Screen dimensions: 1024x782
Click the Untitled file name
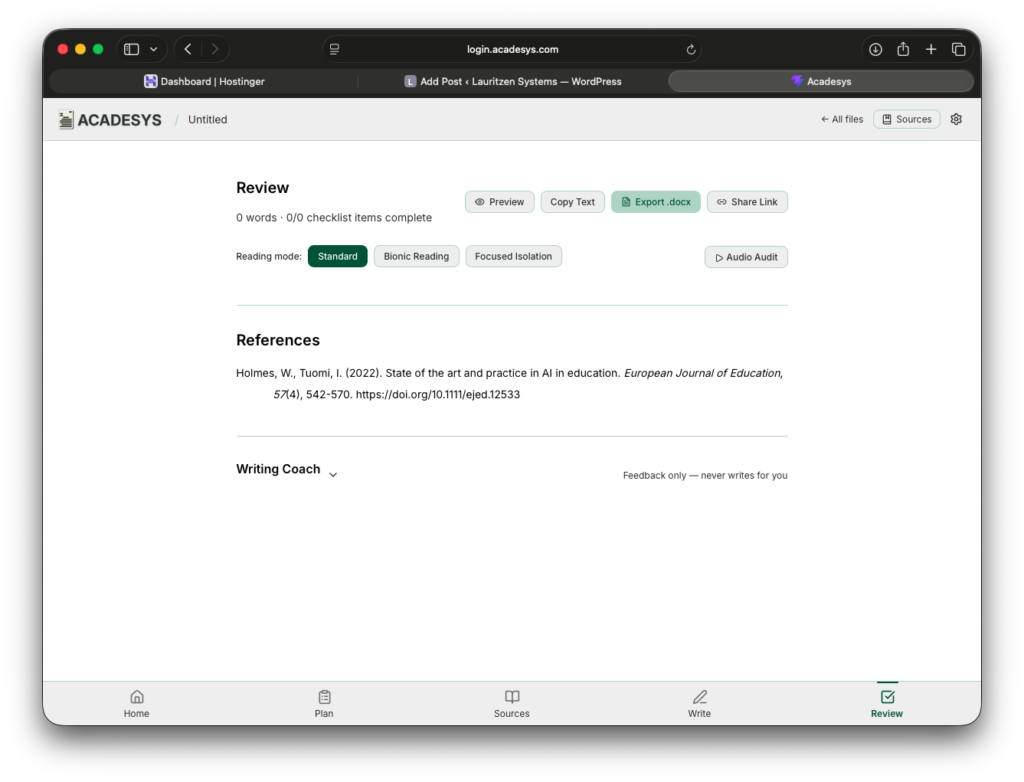pyautogui.click(x=208, y=120)
